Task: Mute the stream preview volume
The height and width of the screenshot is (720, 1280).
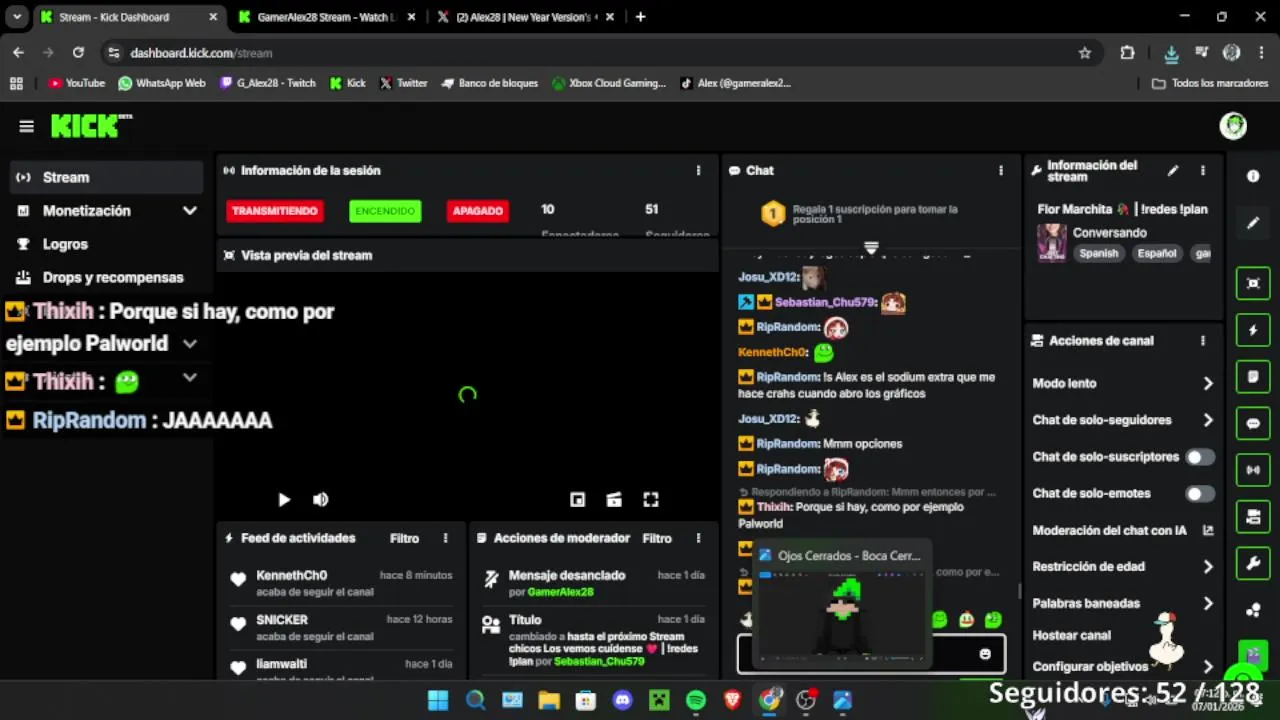Action: pyautogui.click(x=321, y=500)
